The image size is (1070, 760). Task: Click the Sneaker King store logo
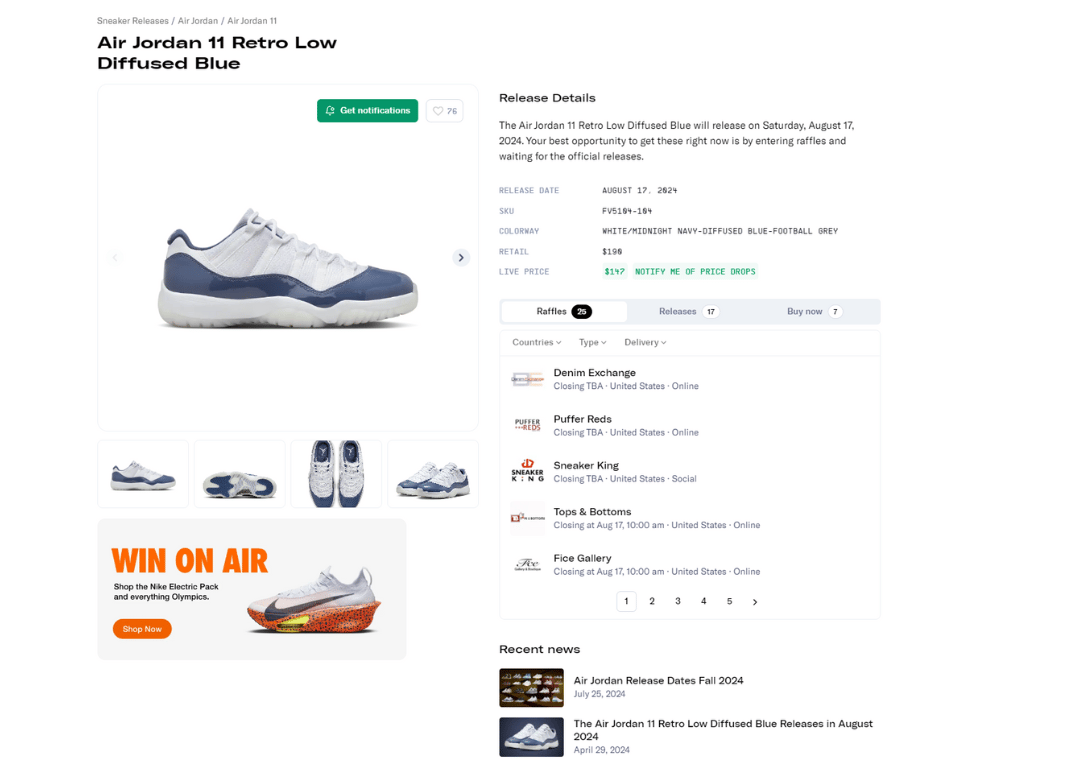(527, 471)
